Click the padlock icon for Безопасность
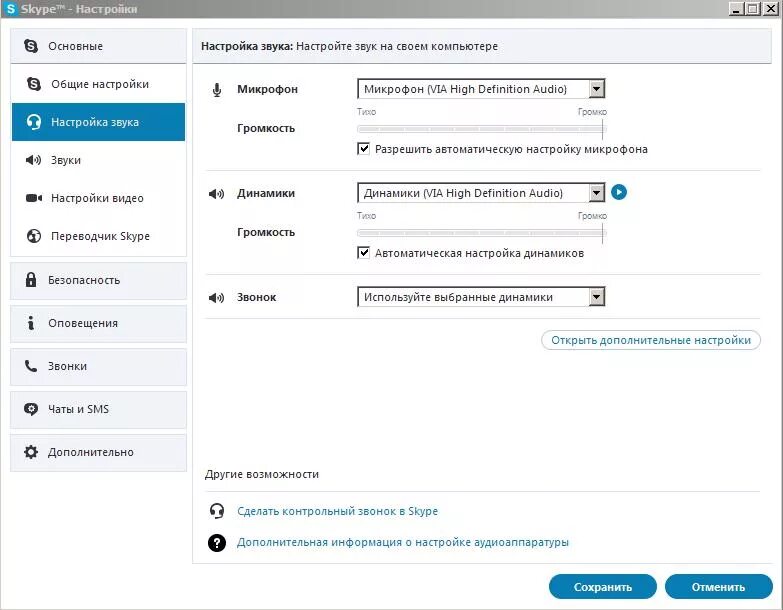This screenshot has width=783, height=610. 31,280
